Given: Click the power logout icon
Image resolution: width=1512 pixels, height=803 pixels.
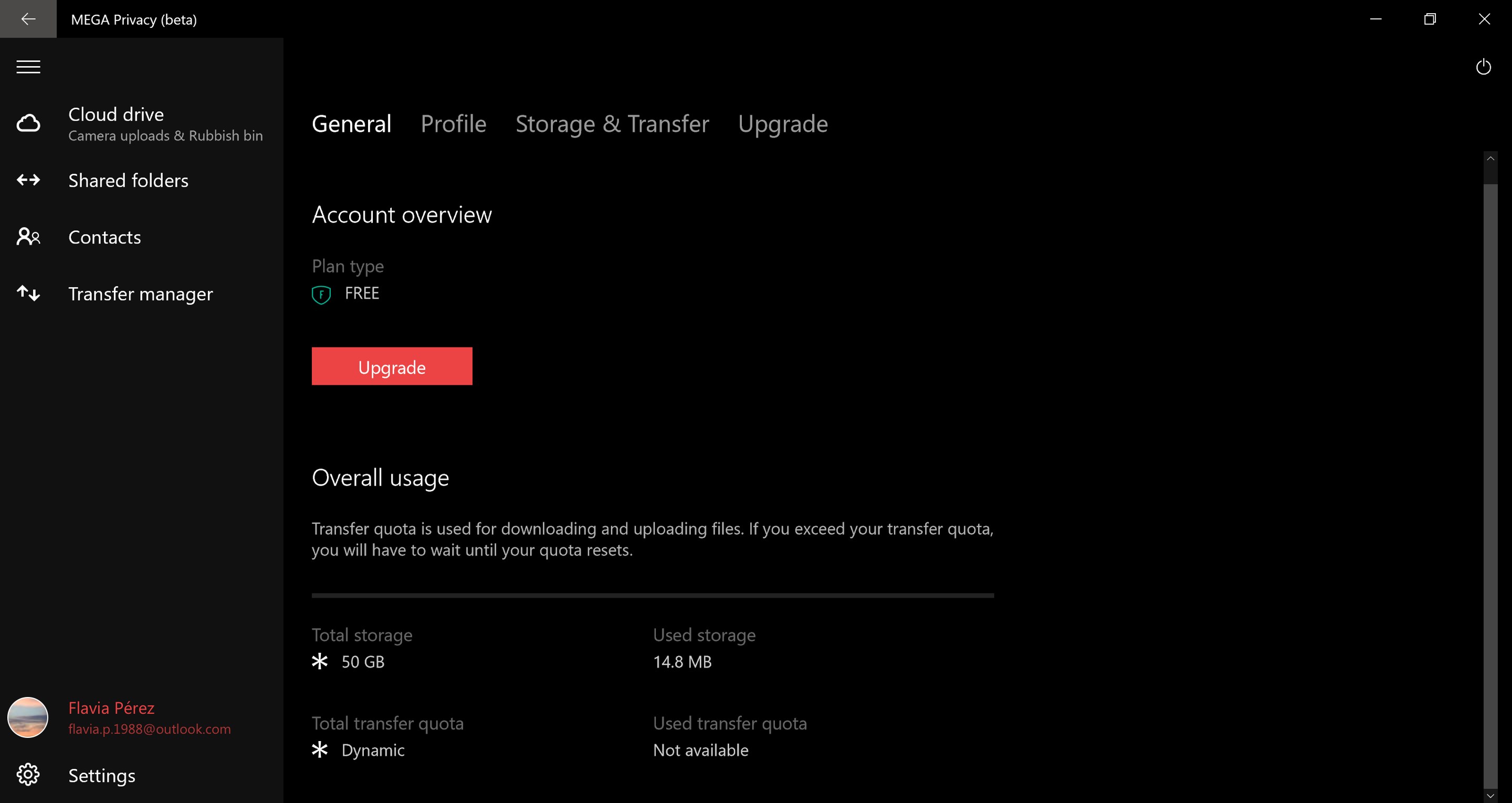Looking at the screenshot, I should [x=1483, y=67].
